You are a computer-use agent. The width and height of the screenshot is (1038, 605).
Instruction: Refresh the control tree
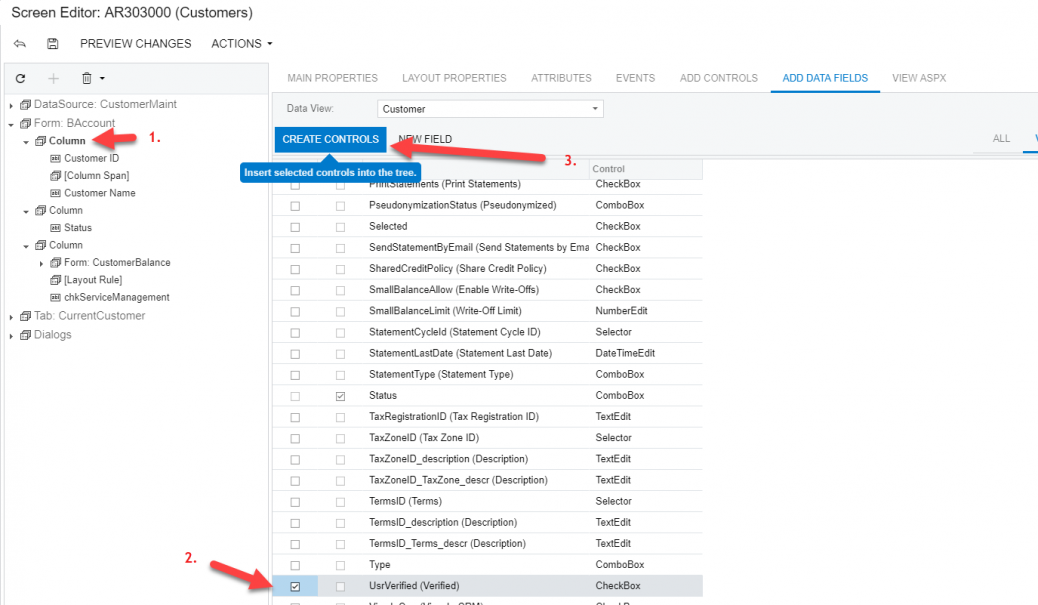tap(20, 78)
